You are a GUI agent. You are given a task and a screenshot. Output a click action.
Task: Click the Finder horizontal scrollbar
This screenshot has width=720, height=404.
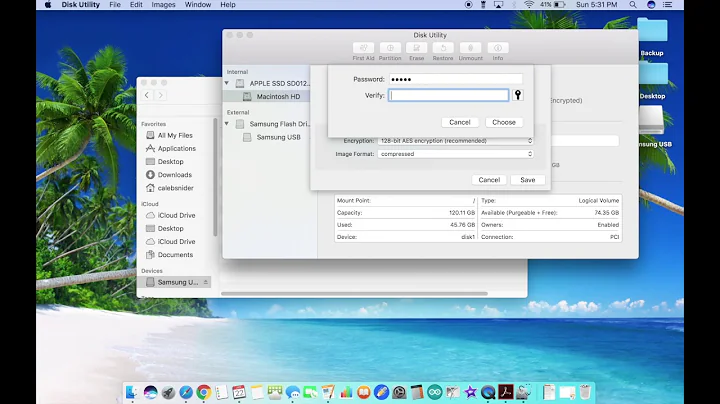click(354, 293)
